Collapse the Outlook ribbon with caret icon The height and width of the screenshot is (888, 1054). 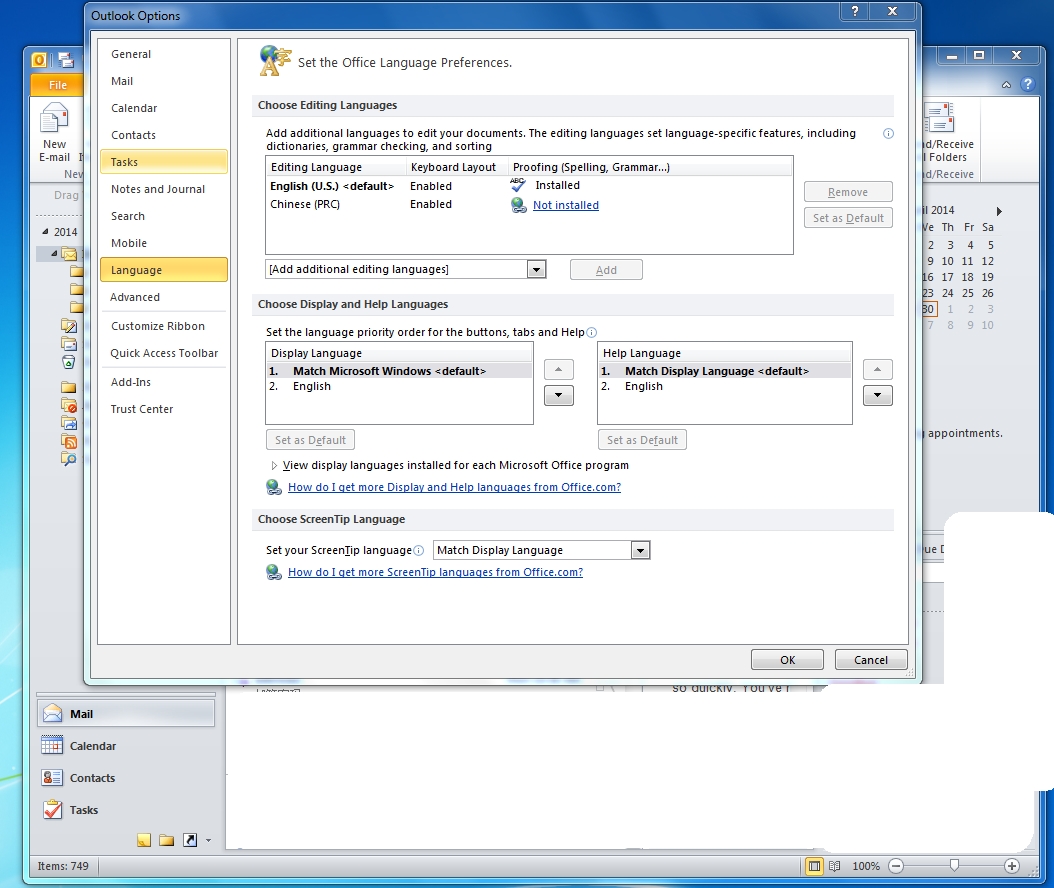(1006, 85)
